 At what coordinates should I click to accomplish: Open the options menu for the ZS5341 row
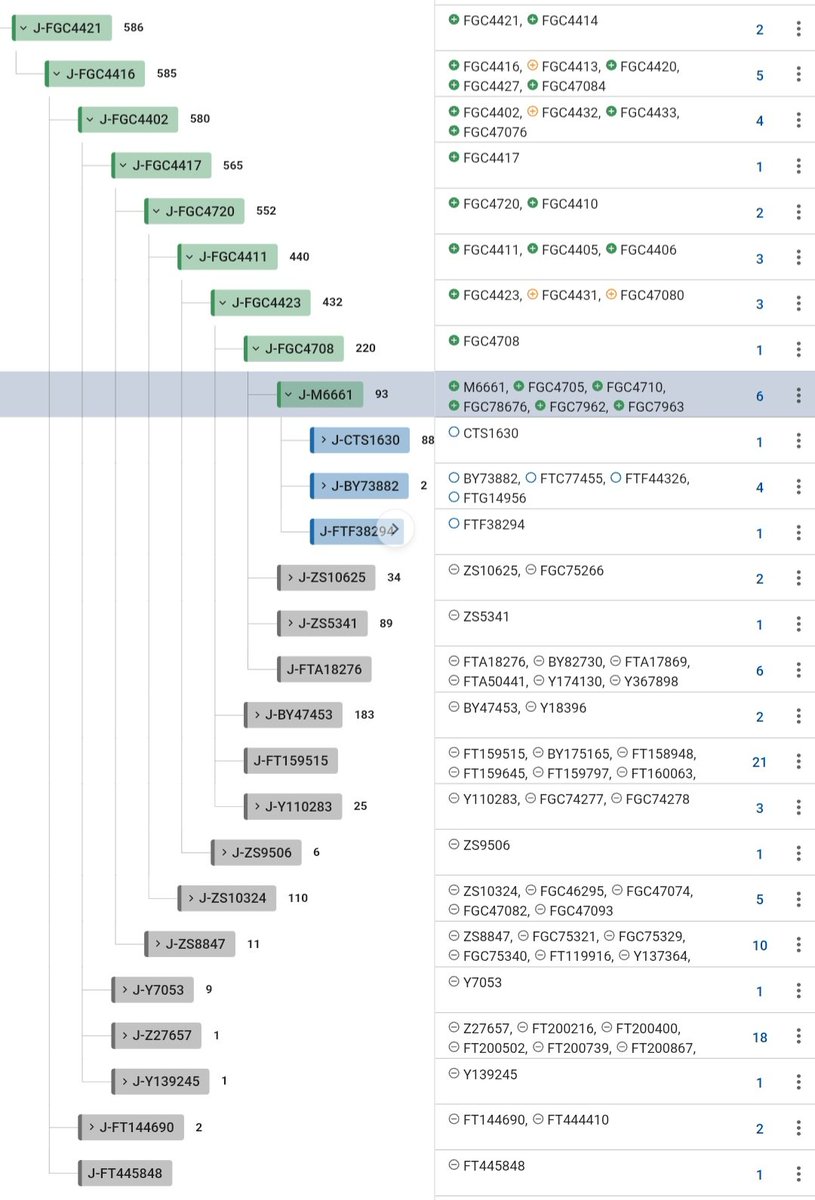coord(798,624)
